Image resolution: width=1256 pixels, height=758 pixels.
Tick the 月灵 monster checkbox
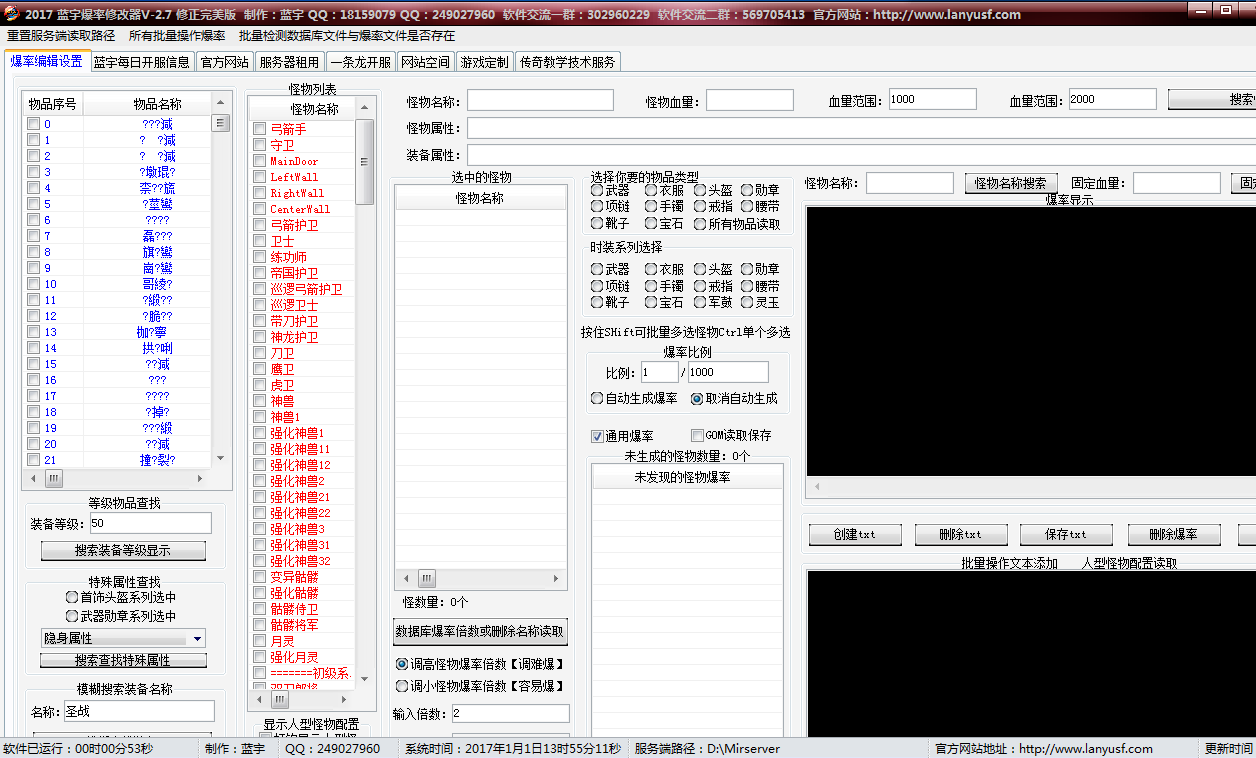click(x=260, y=641)
